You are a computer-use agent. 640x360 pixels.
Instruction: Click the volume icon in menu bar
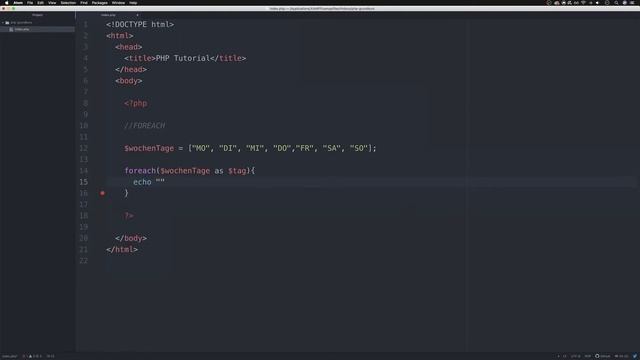coord(597,2)
